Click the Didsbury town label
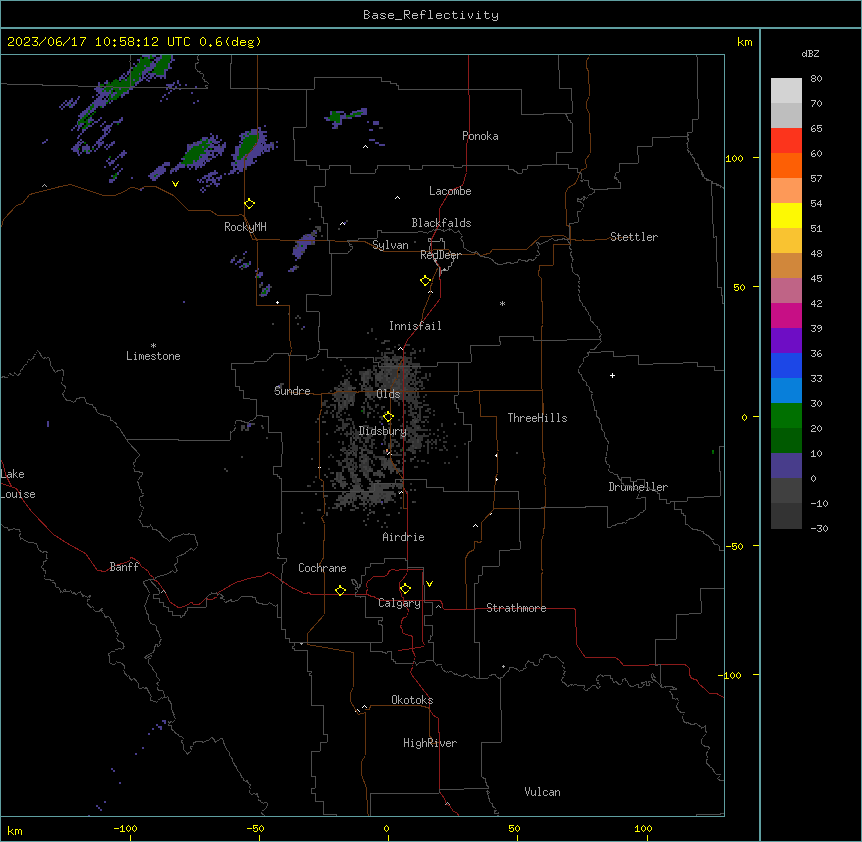The width and height of the screenshot is (862, 842). 383,431
